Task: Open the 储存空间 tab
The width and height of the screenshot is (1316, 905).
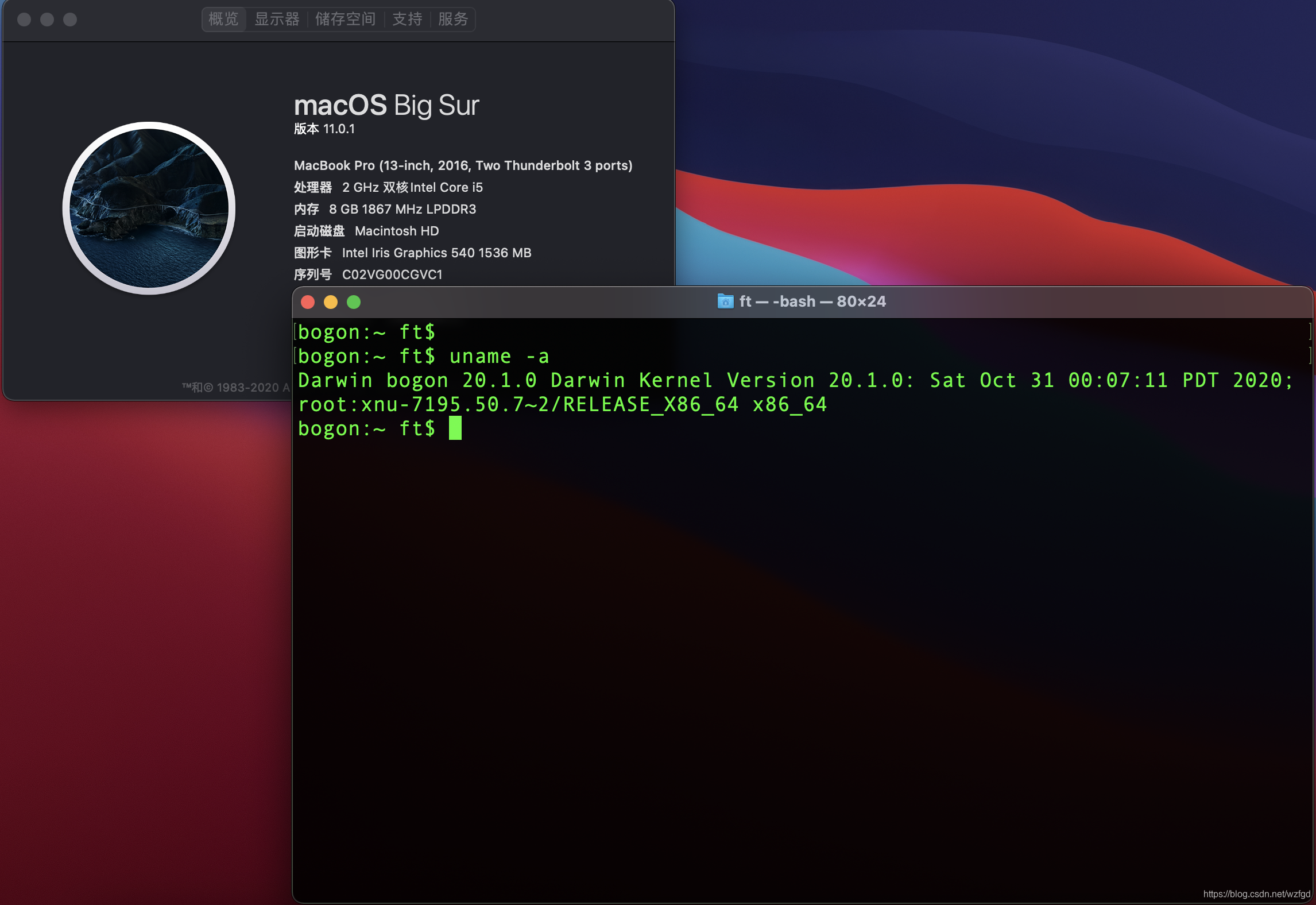Action: [x=345, y=19]
